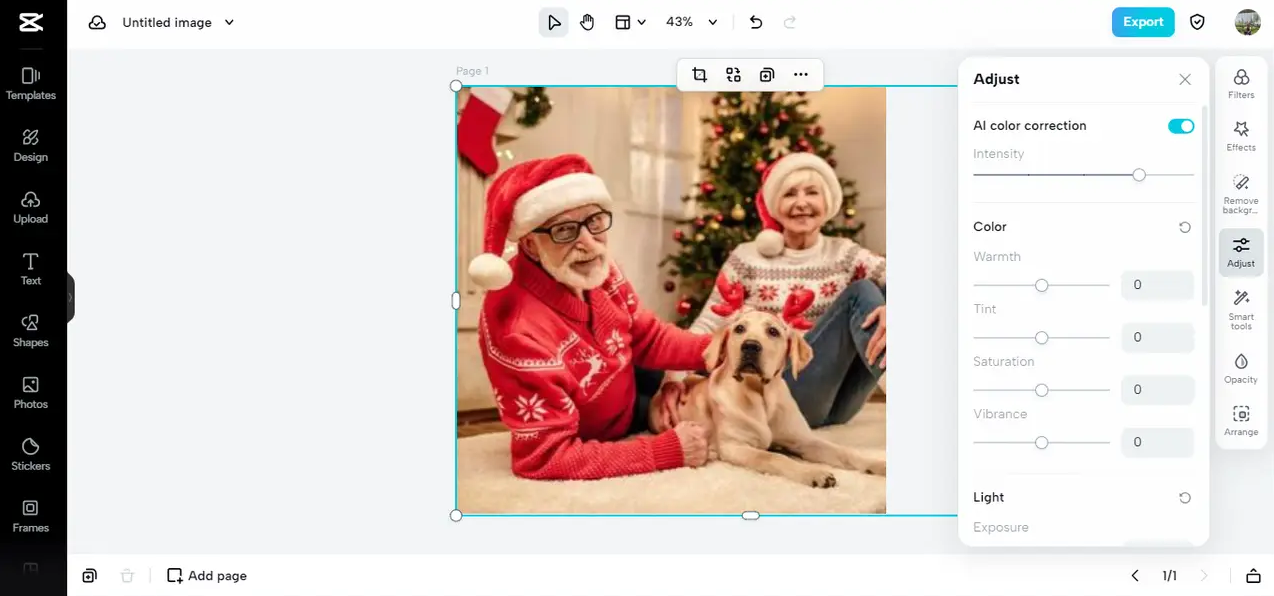Reset the Color adjustments

coord(1185,227)
